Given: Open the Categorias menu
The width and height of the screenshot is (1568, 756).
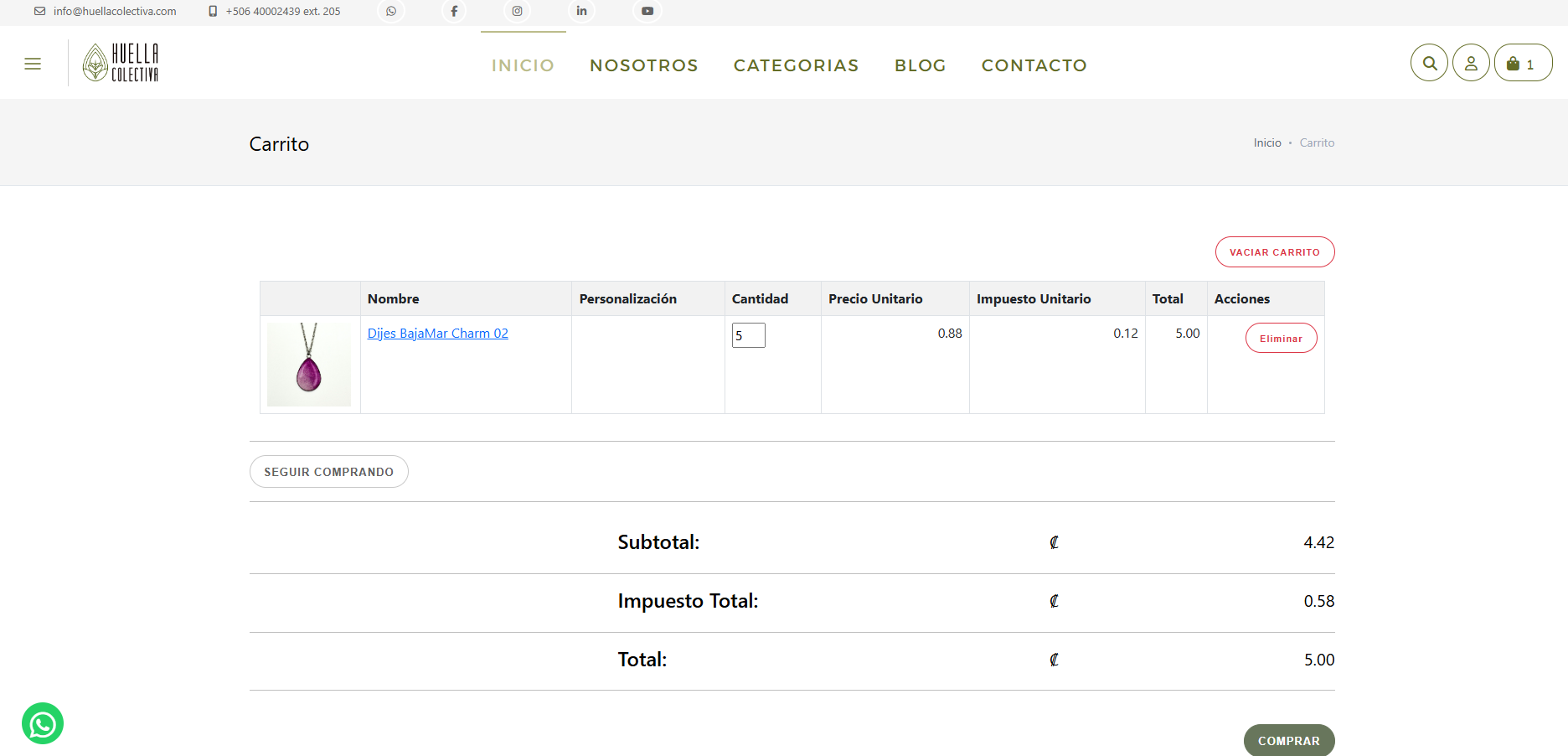Looking at the screenshot, I should coord(796,65).
